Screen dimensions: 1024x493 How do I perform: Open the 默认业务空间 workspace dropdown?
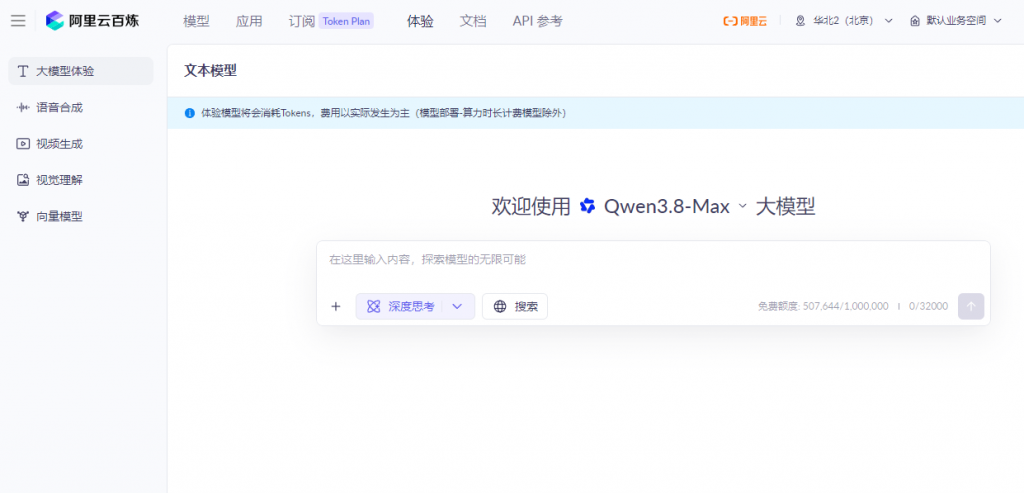coord(955,21)
